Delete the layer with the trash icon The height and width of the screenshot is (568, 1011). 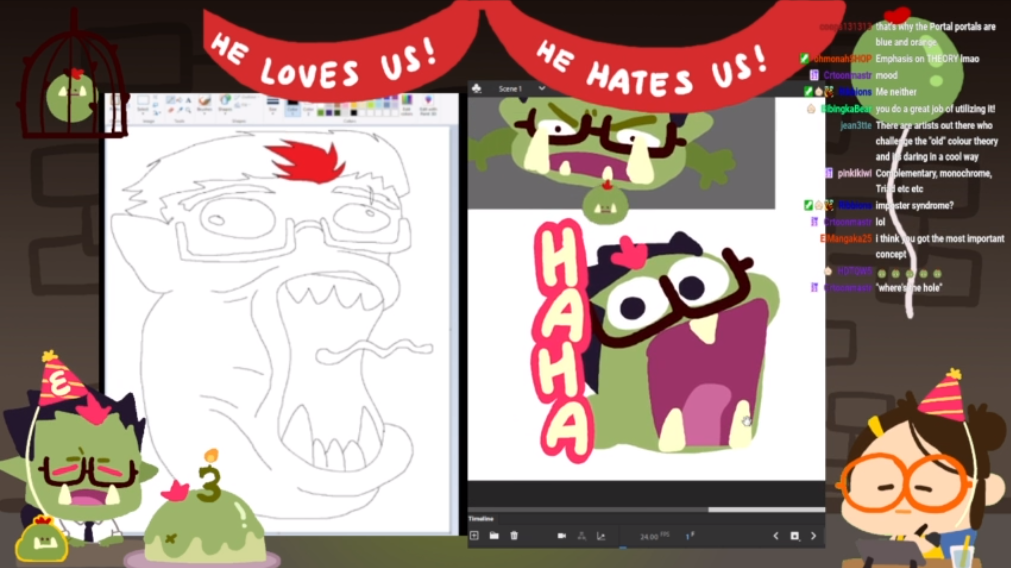514,536
